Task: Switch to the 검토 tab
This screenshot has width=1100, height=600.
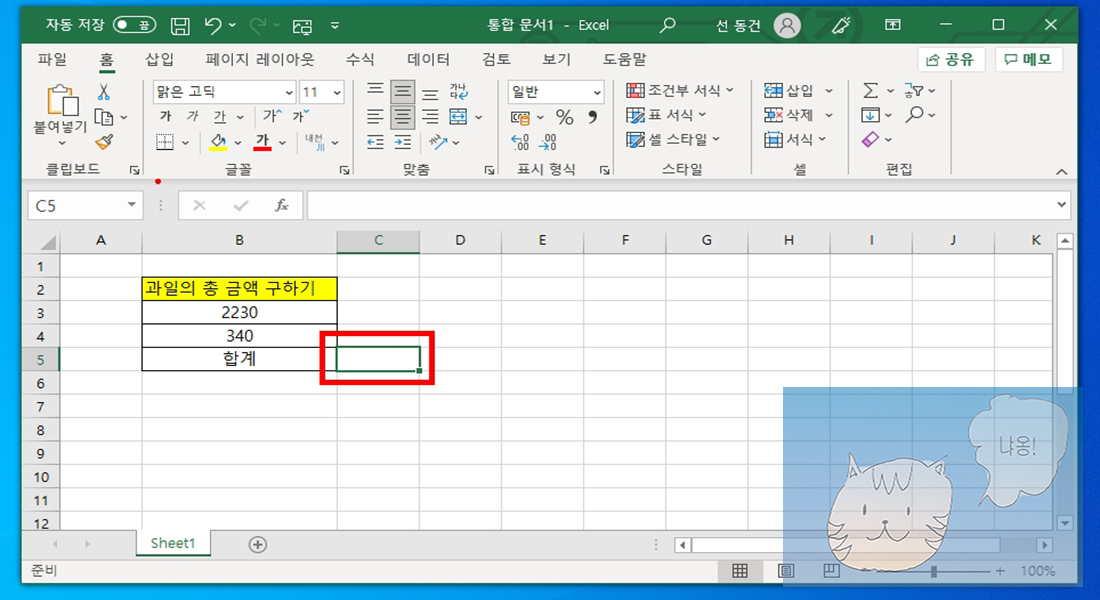Action: pos(496,60)
